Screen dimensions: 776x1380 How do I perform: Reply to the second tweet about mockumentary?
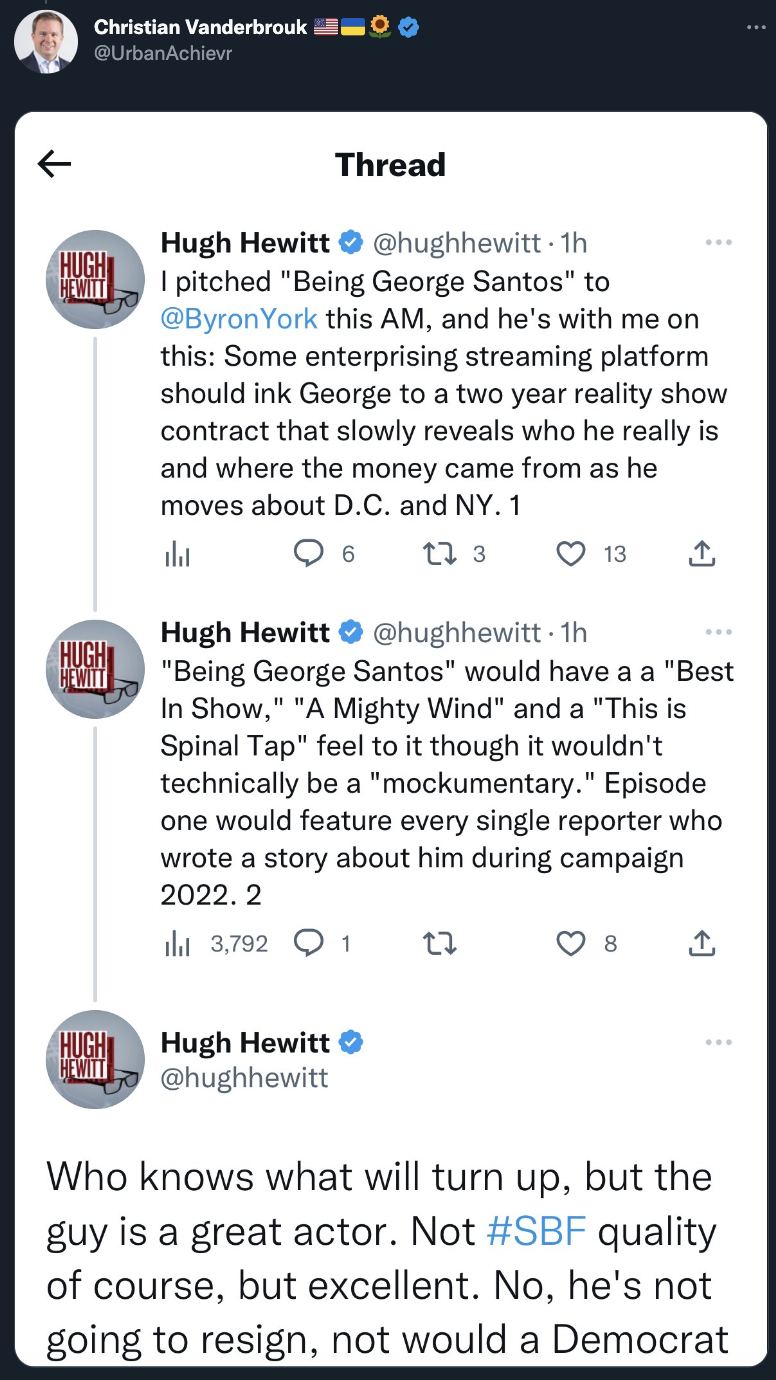click(x=310, y=943)
